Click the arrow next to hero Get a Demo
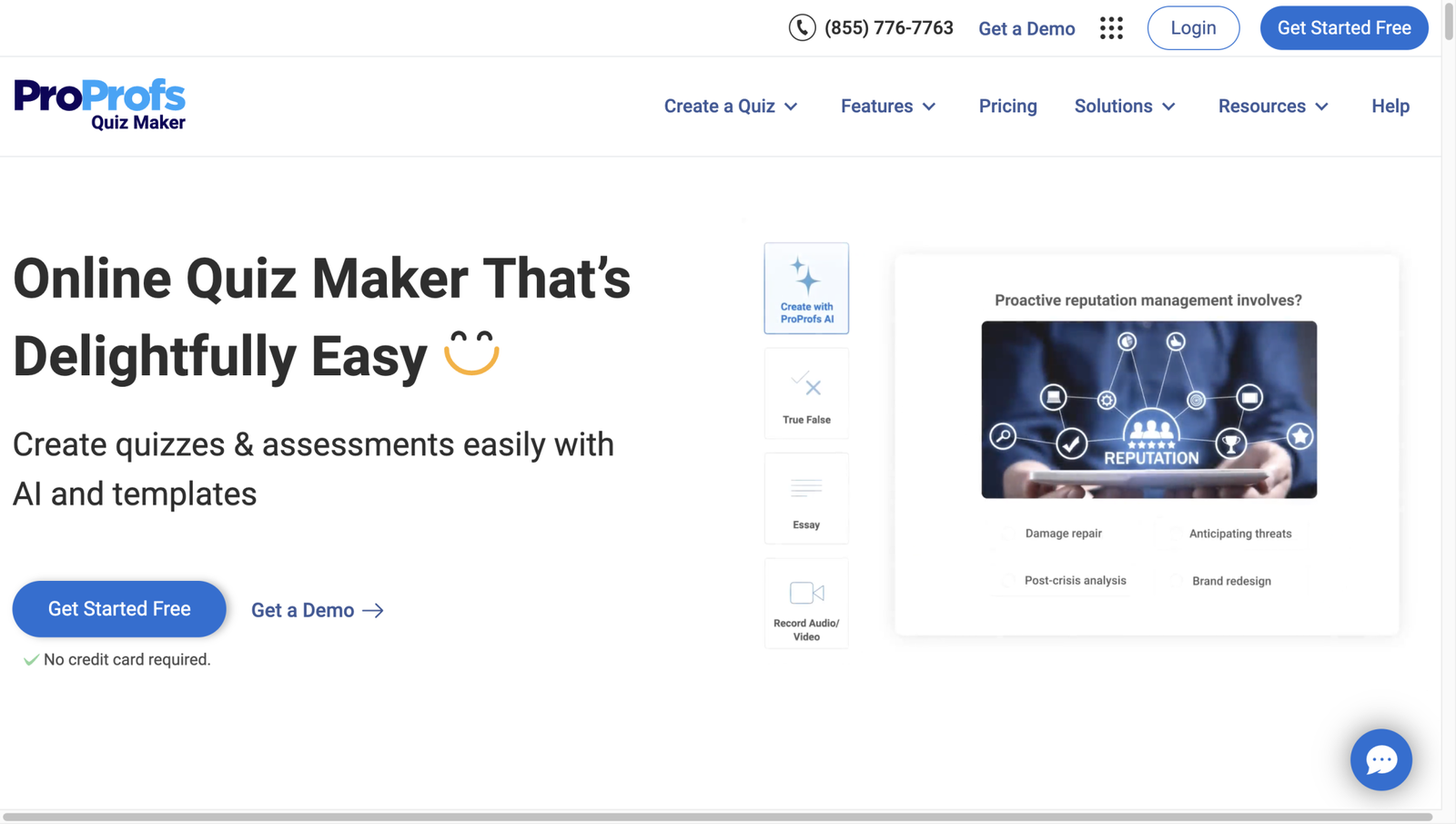This screenshot has height=824, width=1456. (373, 611)
